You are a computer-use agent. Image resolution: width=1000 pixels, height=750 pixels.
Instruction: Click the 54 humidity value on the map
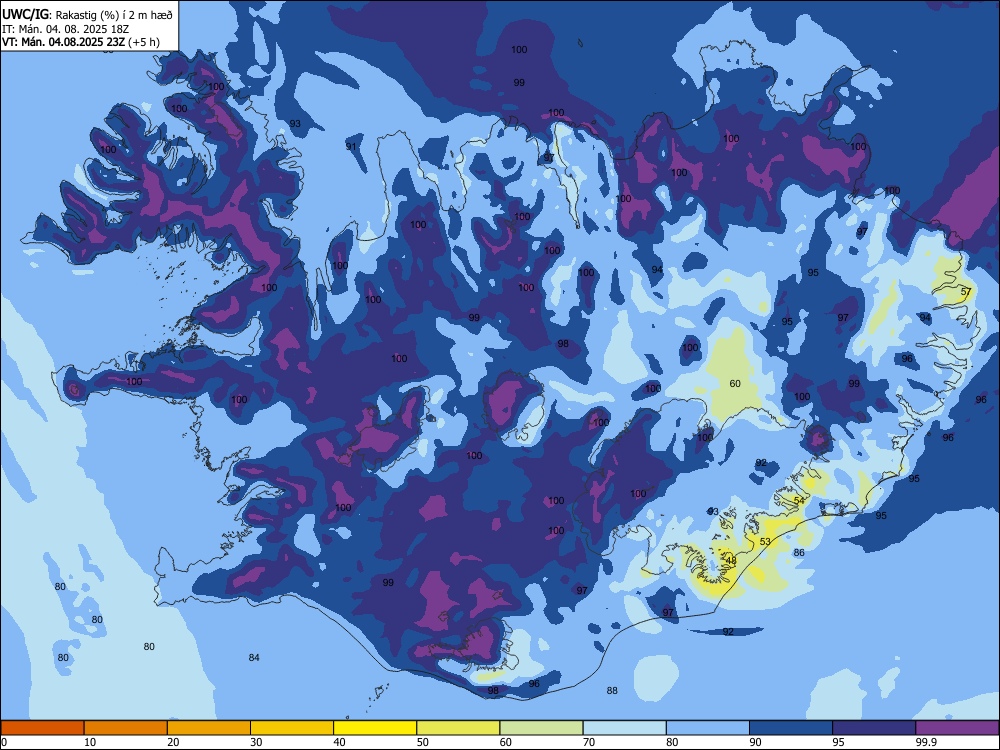[x=800, y=501]
